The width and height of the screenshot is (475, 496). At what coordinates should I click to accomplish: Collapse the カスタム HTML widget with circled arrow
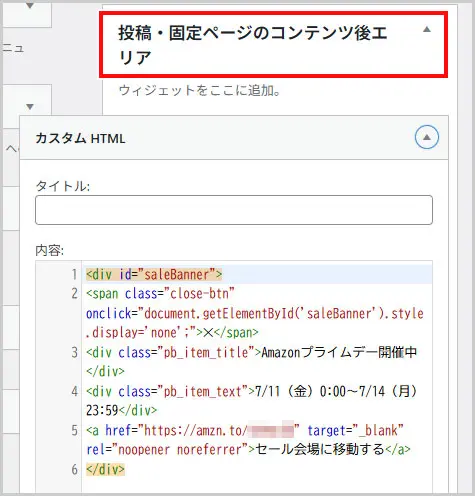click(427, 137)
